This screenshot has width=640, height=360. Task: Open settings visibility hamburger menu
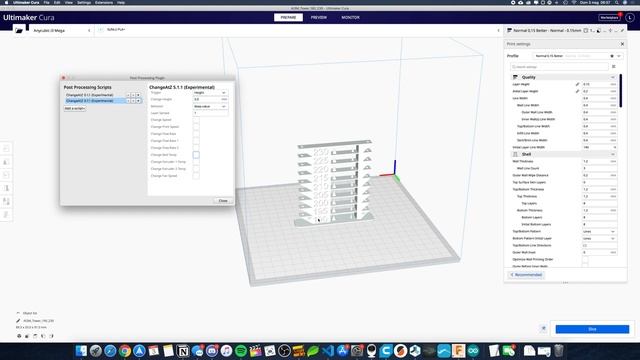click(x=613, y=67)
